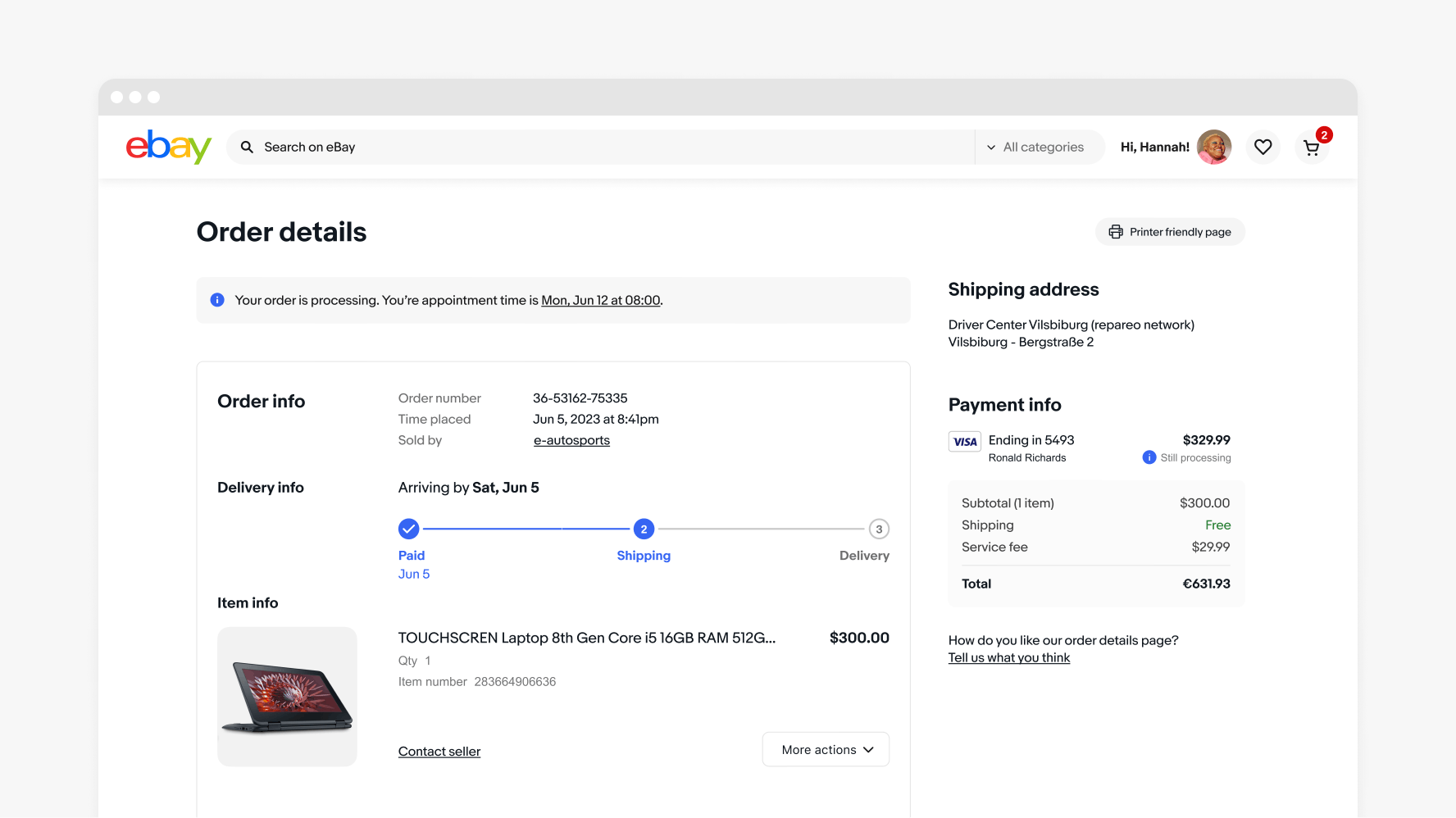The height and width of the screenshot is (818, 1456).
Task: Click Contact seller link
Action: [x=439, y=751]
